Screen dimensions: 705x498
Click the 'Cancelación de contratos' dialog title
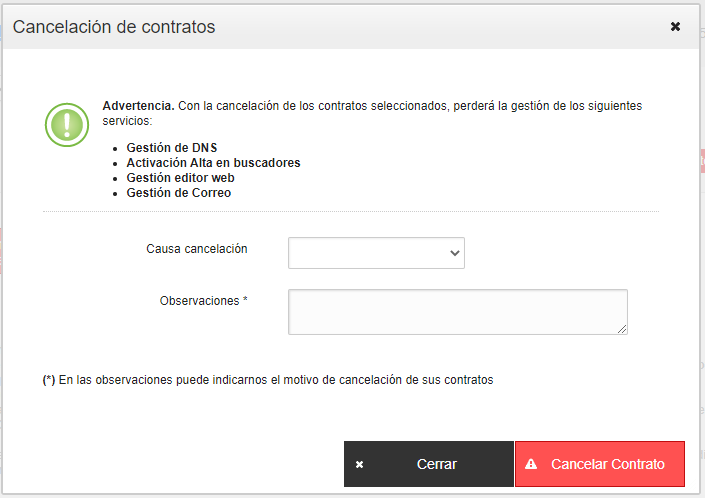pyautogui.click(x=114, y=27)
